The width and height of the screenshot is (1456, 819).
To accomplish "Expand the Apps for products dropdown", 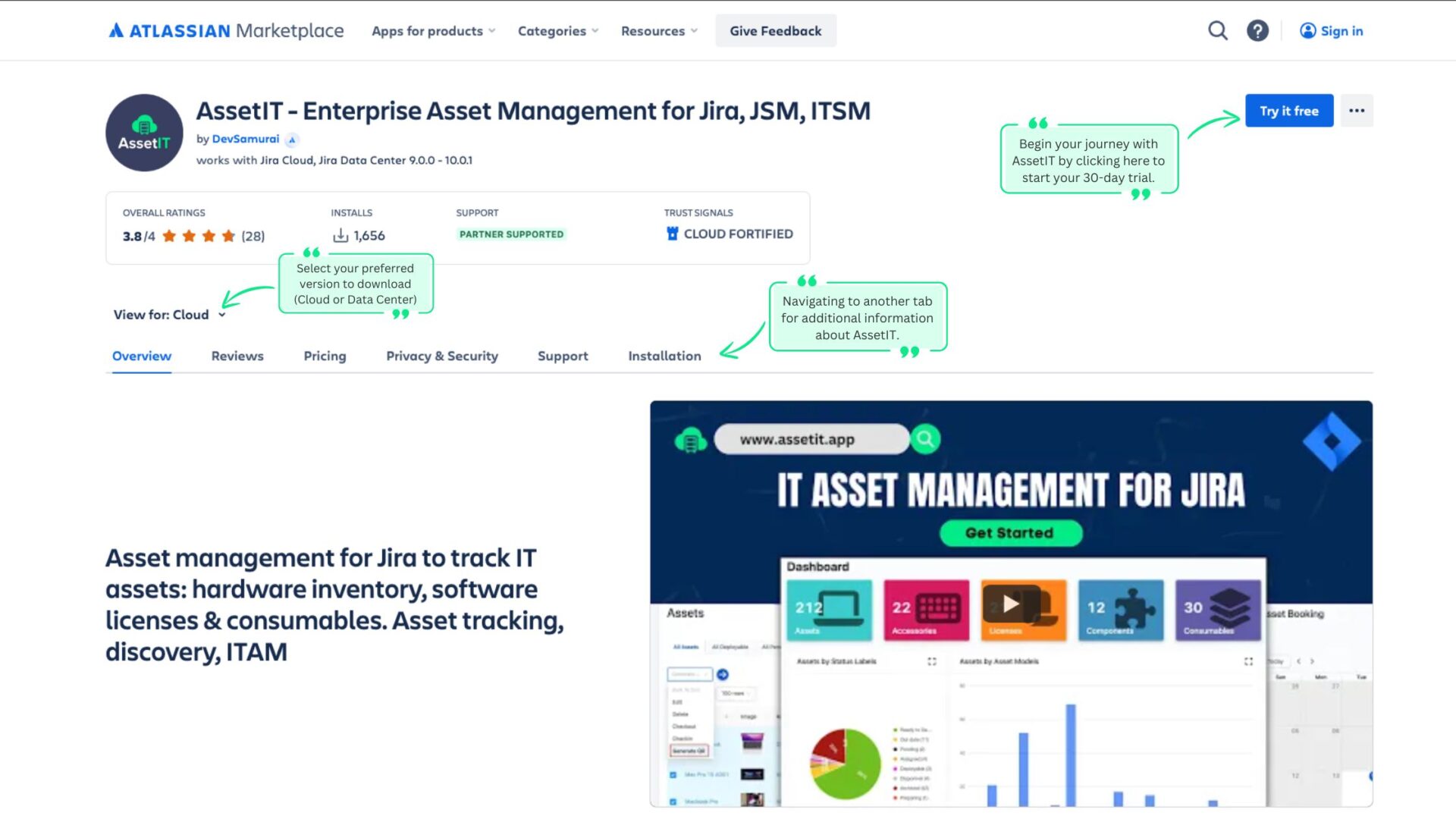I will [x=431, y=30].
